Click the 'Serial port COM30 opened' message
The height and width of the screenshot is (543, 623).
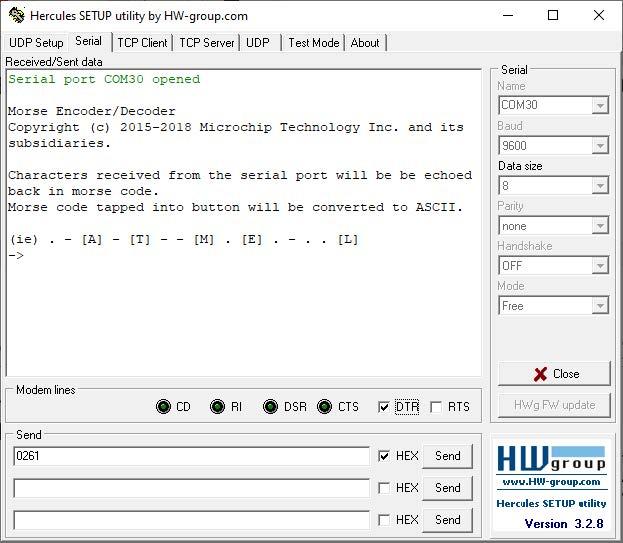pyautogui.click(x=104, y=79)
